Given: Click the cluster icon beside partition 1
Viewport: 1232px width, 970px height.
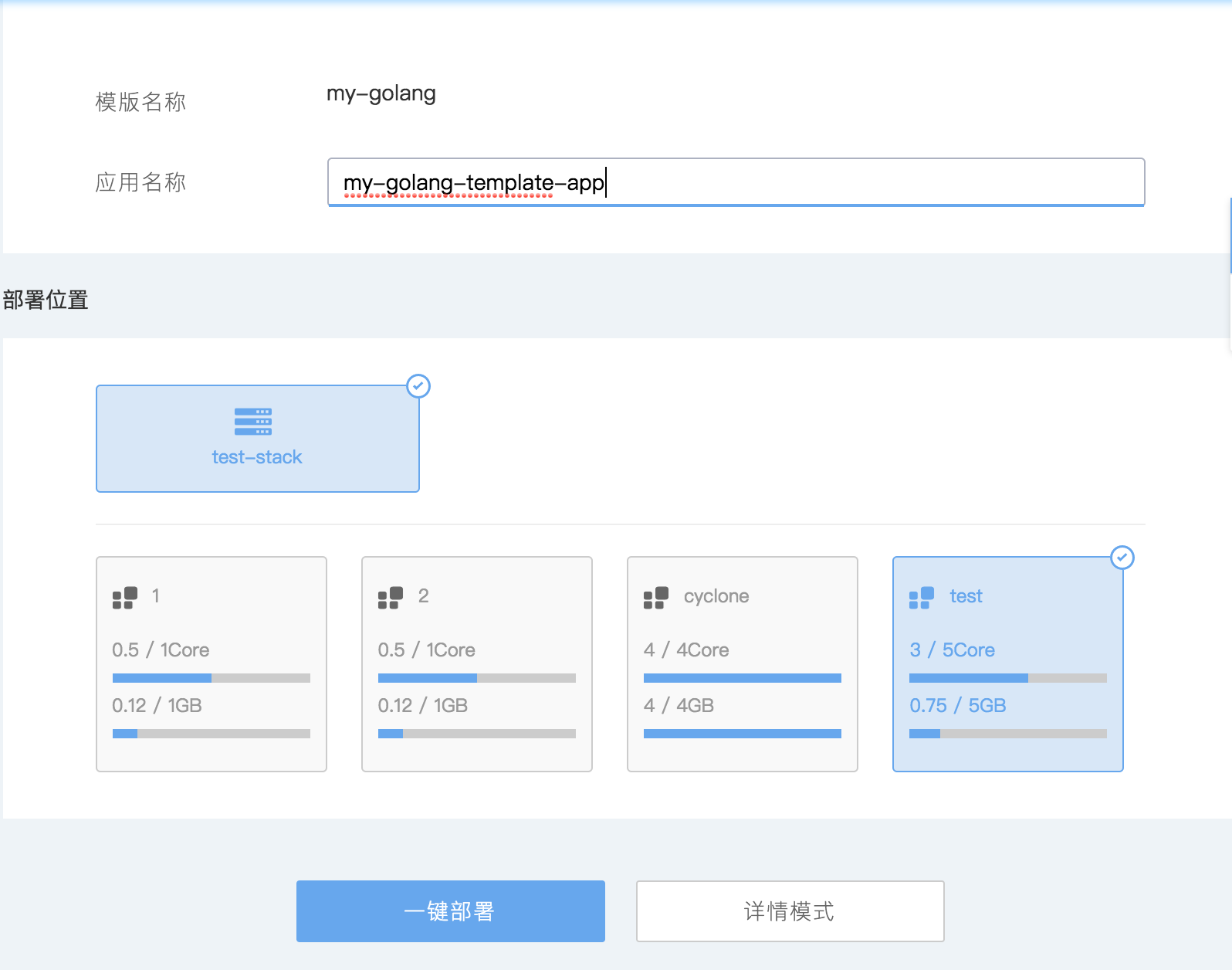Looking at the screenshot, I should (x=125, y=597).
